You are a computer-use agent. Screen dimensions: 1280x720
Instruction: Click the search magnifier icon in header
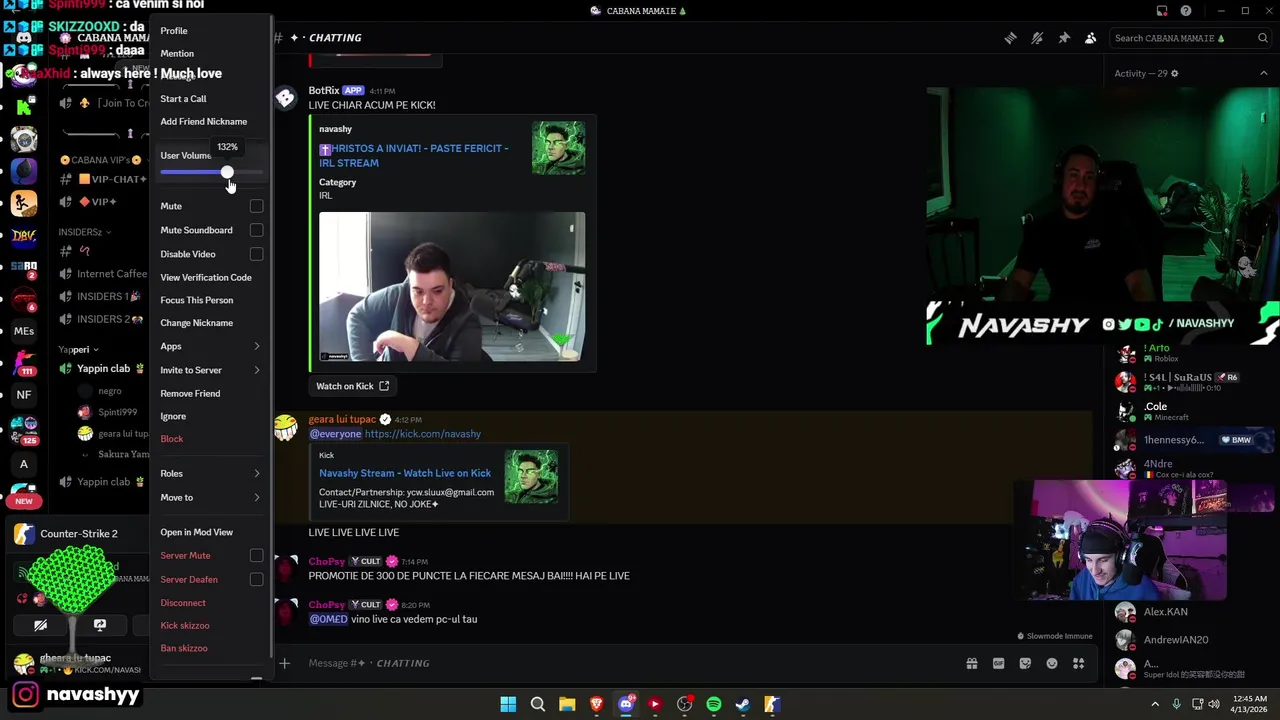coord(1263,38)
